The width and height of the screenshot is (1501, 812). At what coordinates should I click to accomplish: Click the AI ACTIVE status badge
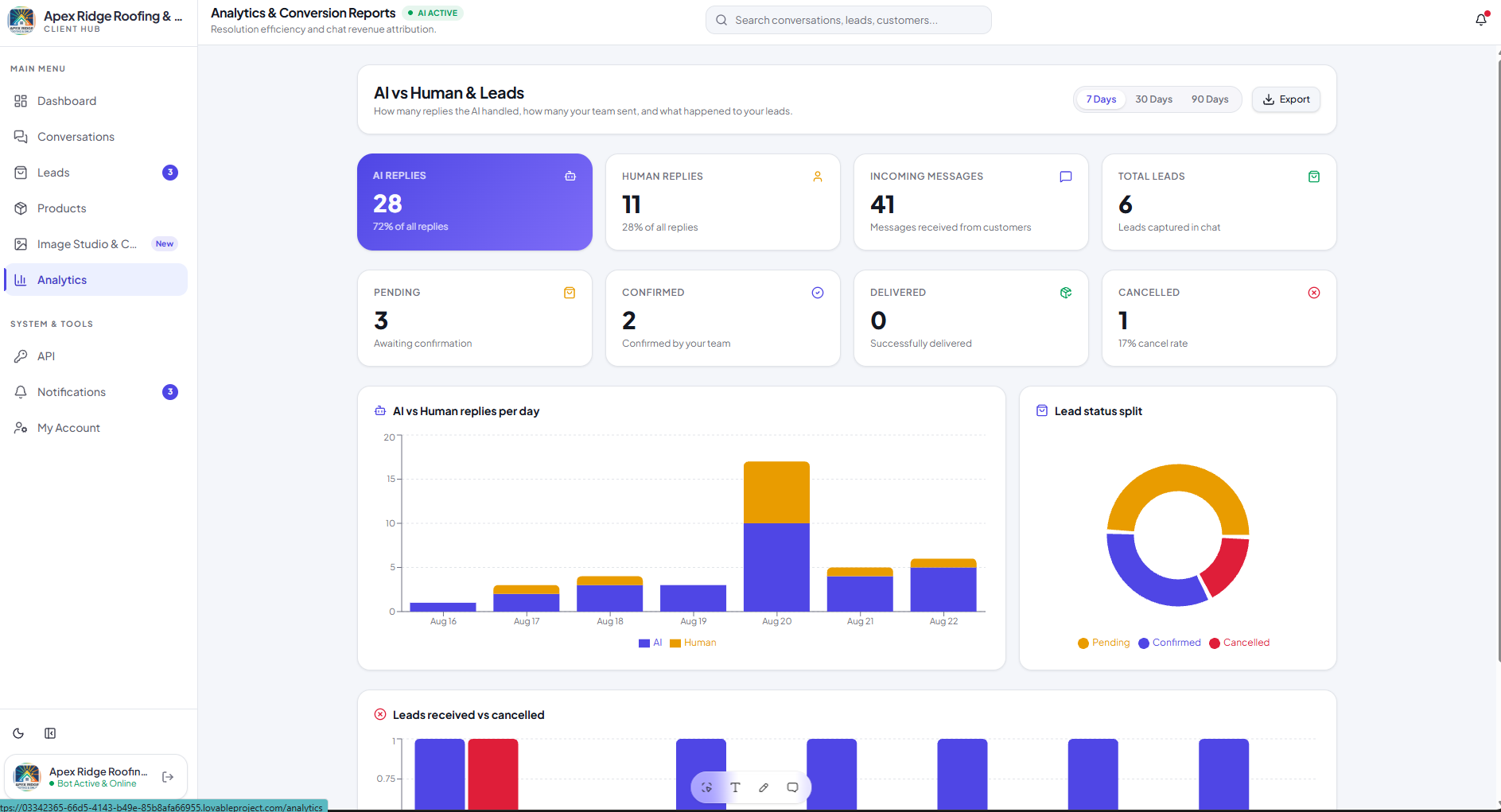[433, 13]
